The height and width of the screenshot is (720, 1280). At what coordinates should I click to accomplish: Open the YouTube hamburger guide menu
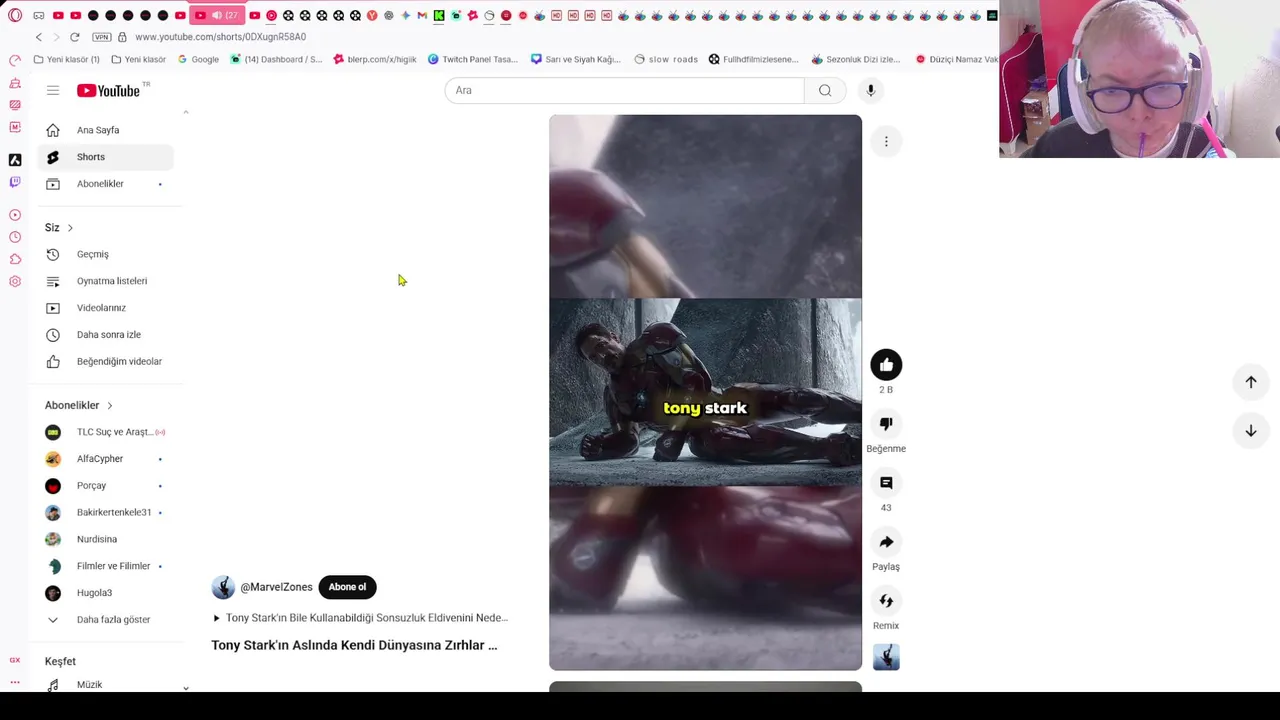click(x=53, y=90)
